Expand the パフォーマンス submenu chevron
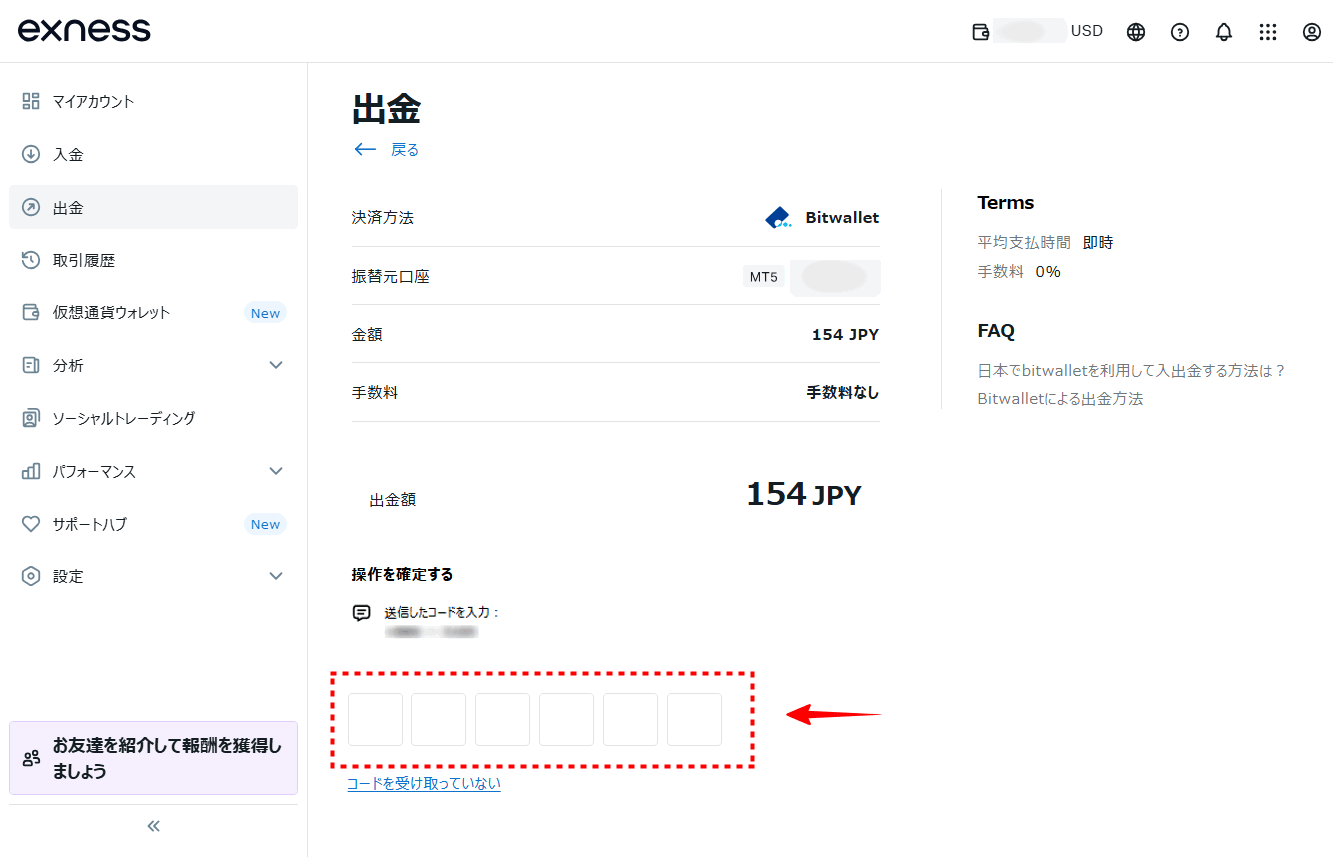 coord(277,471)
